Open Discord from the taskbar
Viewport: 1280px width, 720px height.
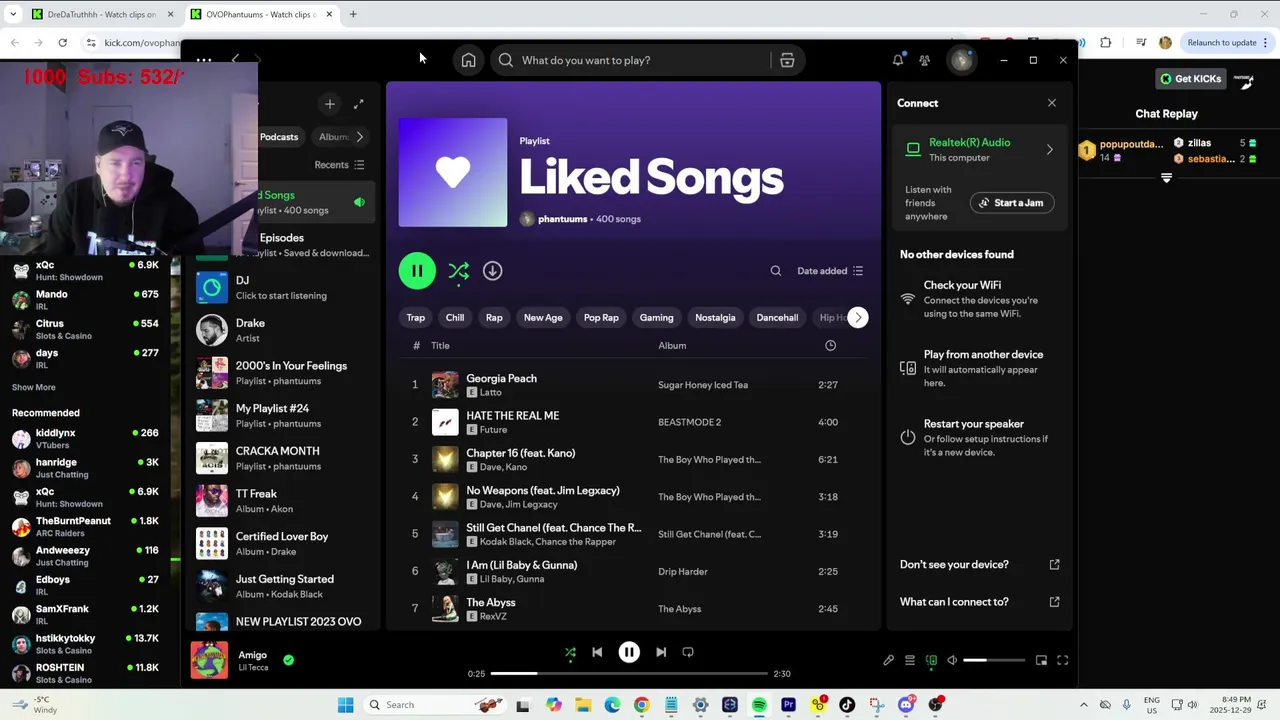click(906, 705)
